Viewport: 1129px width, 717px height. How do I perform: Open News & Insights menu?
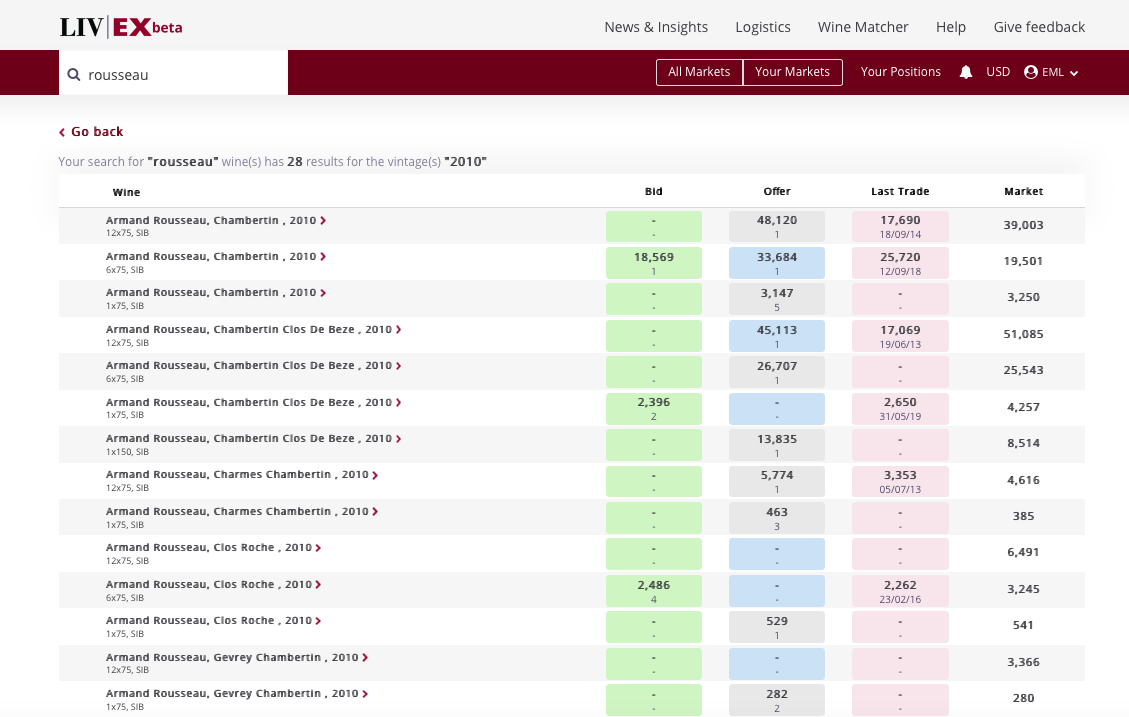coord(656,27)
